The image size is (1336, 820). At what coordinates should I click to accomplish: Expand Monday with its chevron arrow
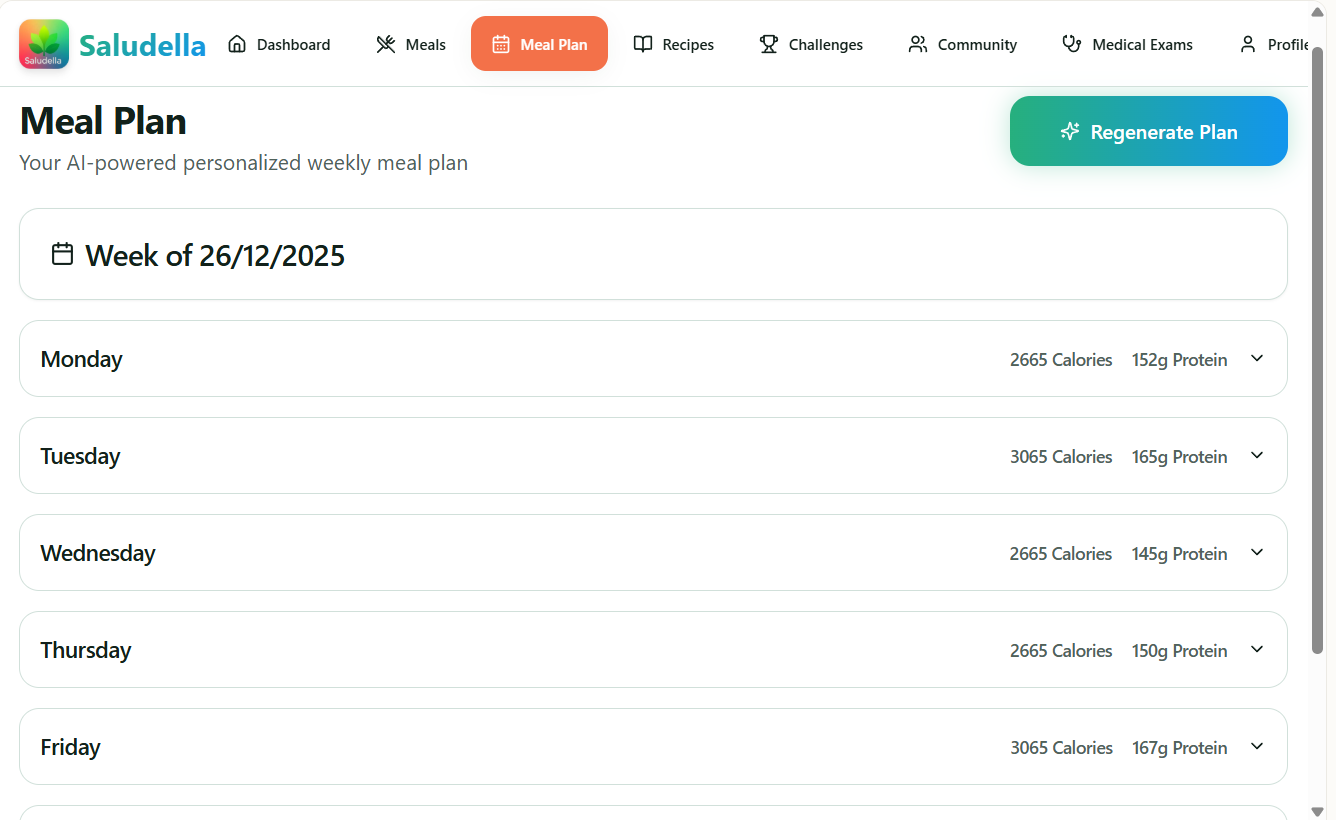click(x=1257, y=358)
